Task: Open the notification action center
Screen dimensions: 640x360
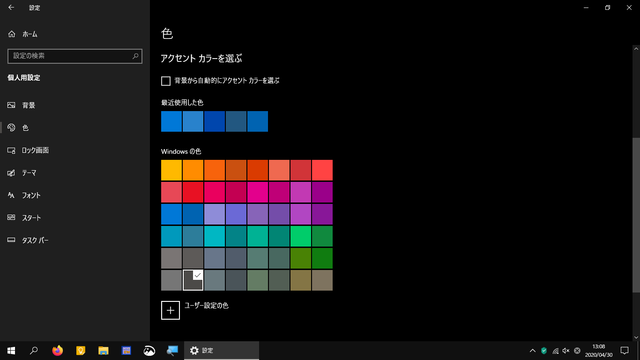Action: click(x=624, y=351)
